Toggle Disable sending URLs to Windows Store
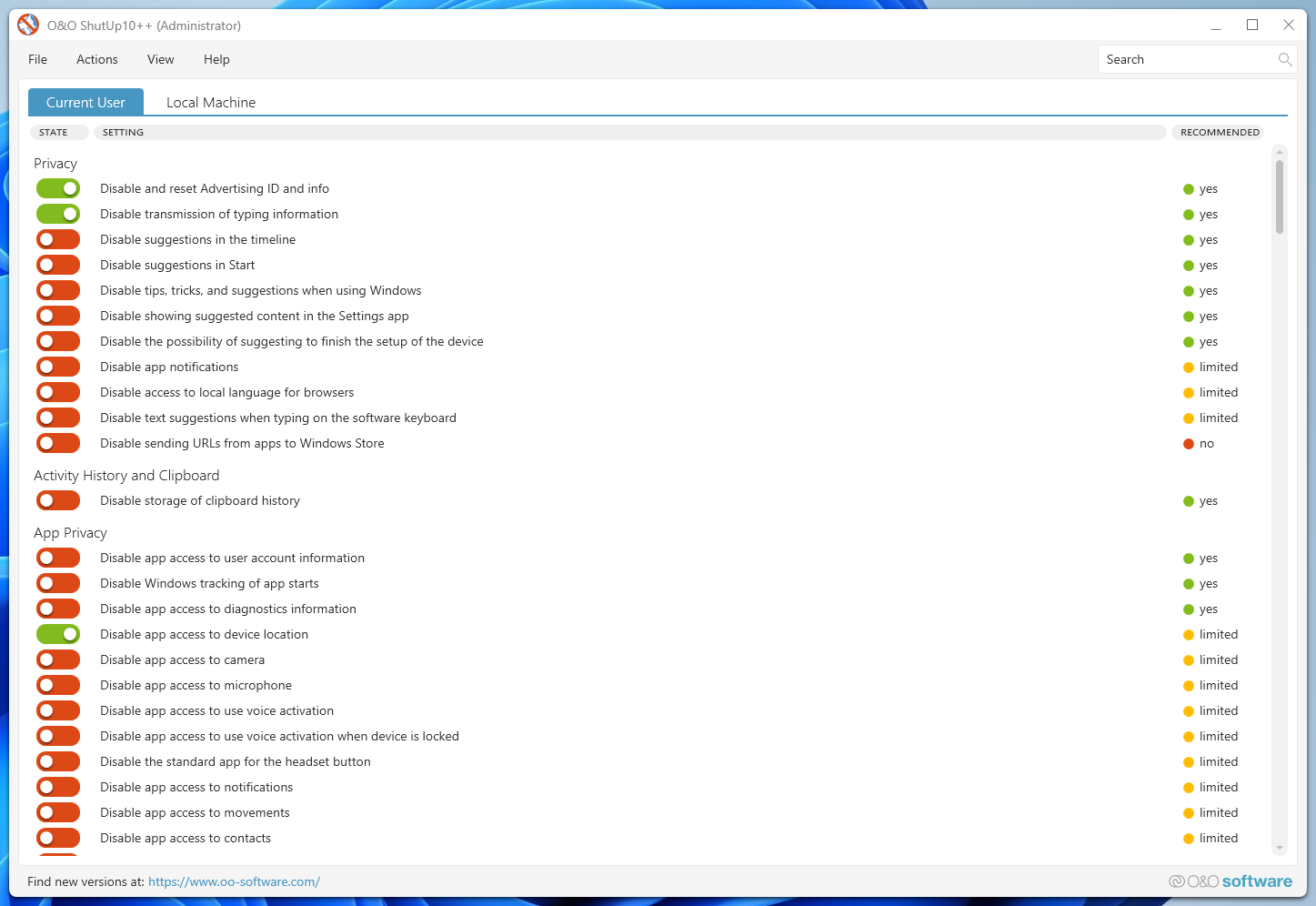1316x906 pixels. 58,443
